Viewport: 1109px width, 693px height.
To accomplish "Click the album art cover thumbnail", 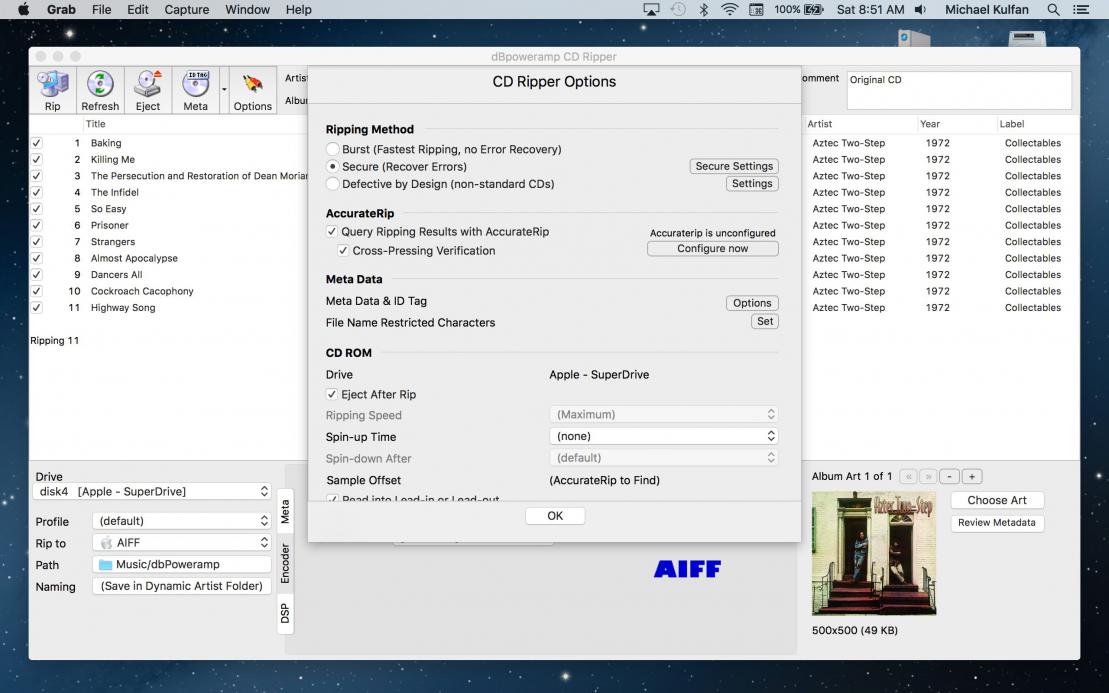I will [873, 552].
